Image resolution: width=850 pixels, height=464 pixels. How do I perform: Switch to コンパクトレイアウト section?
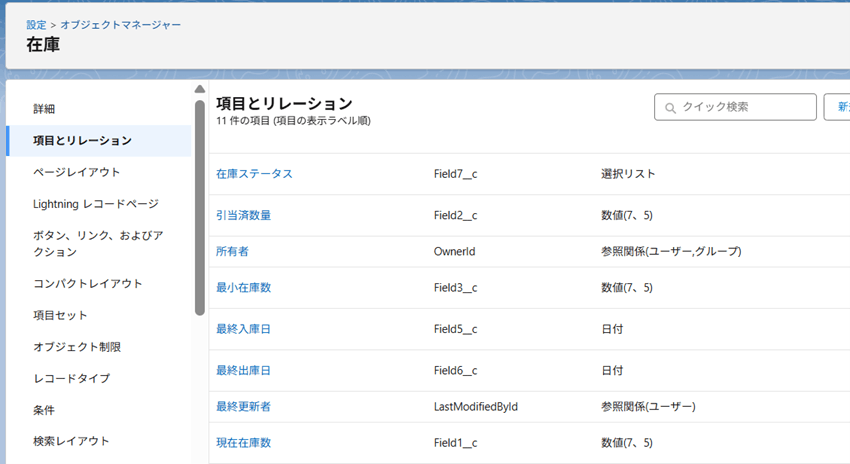click(87, 283)
